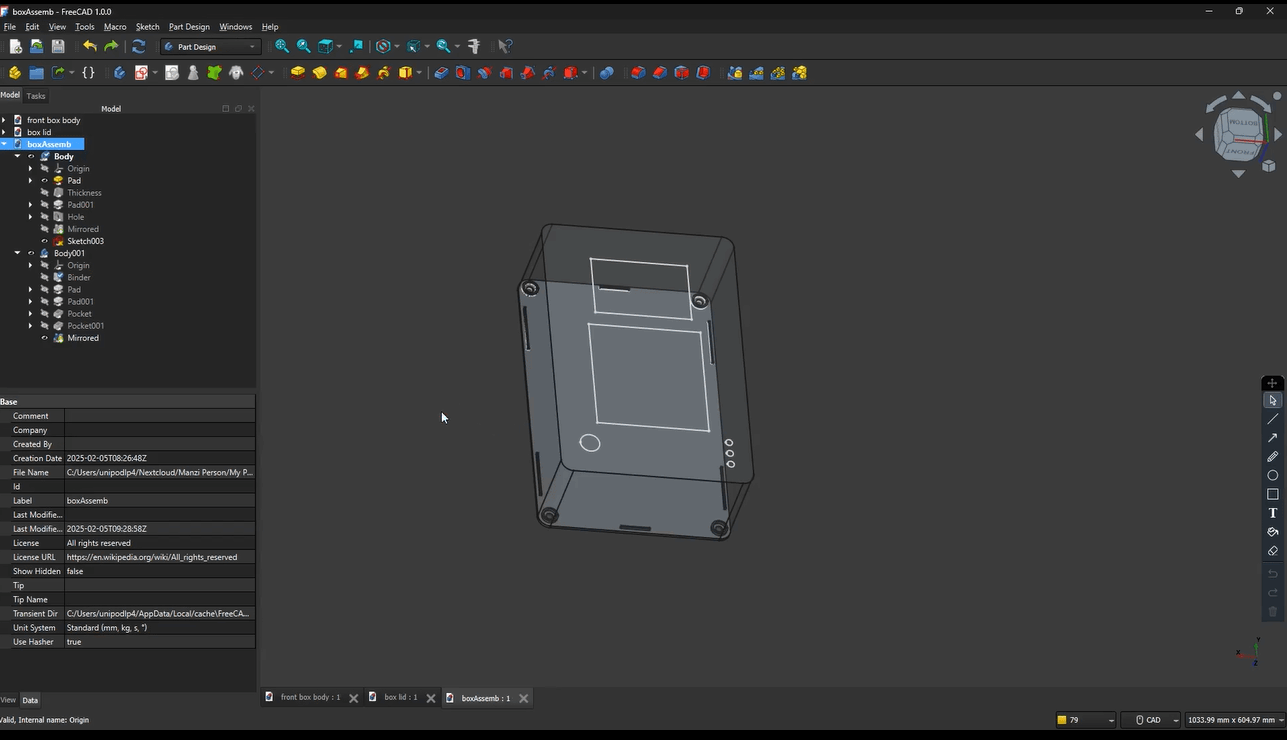Open the Macro menu
This screenshot has height=740, width=1287.
pos(115,27)
